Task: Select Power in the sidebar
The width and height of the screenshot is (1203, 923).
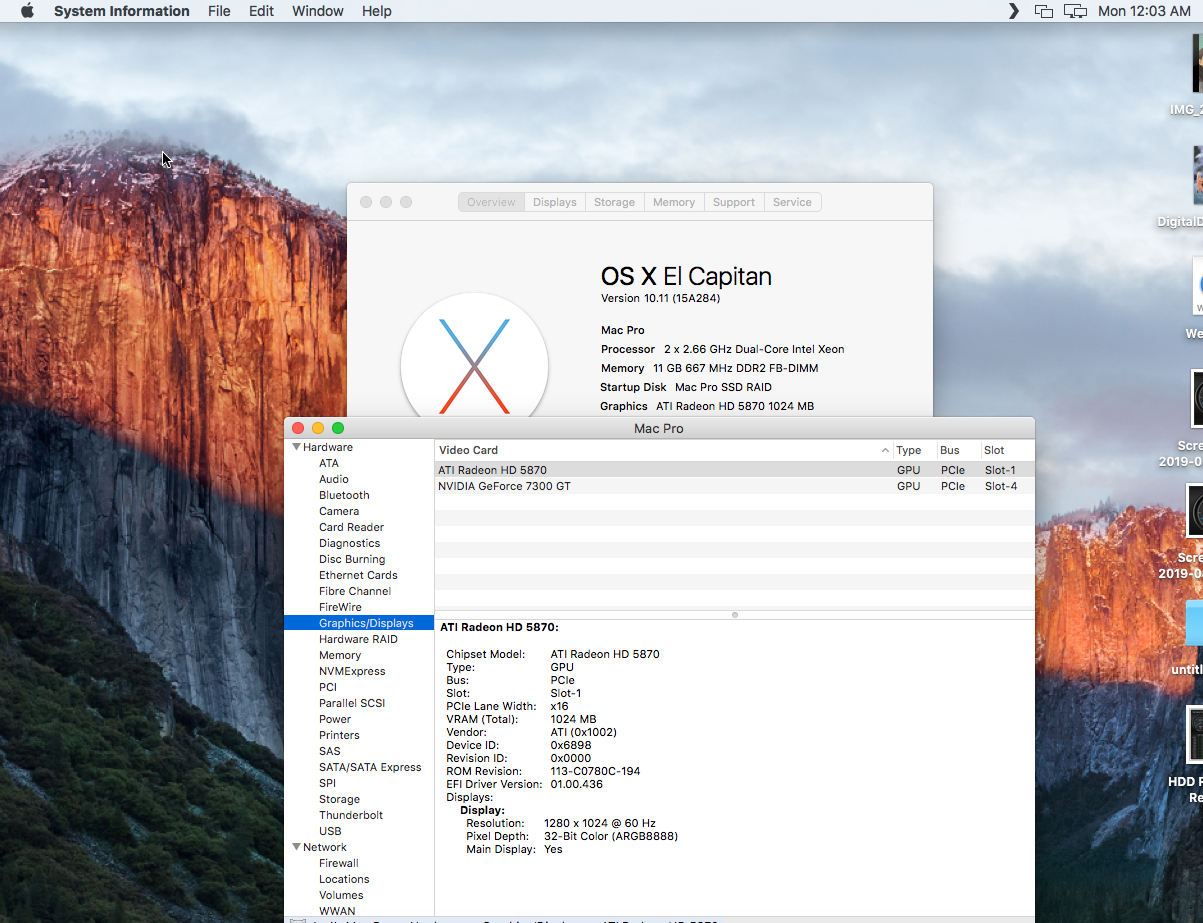Action: [x=335, y=719]
